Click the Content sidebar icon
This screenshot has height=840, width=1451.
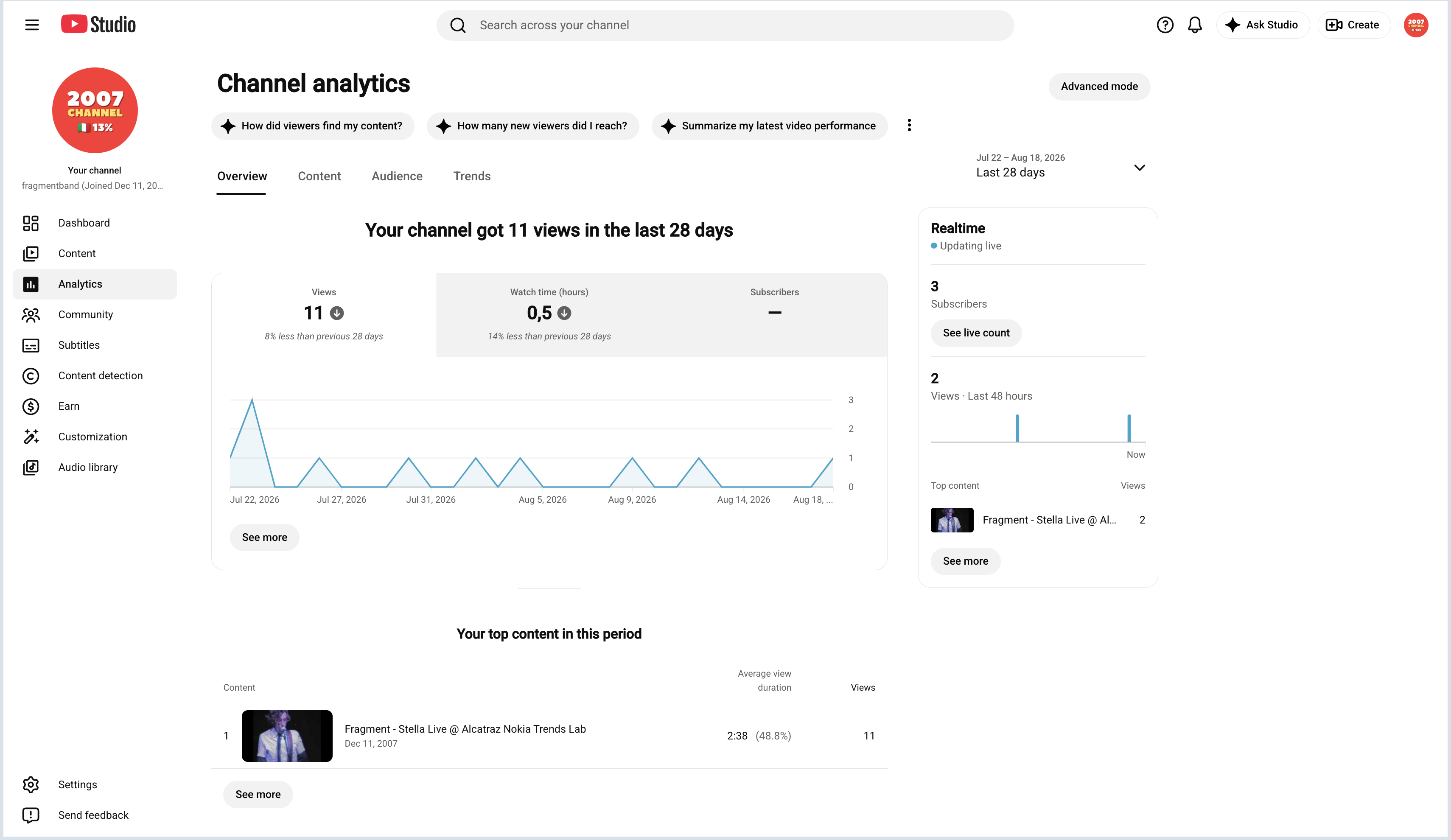(31, 253)
